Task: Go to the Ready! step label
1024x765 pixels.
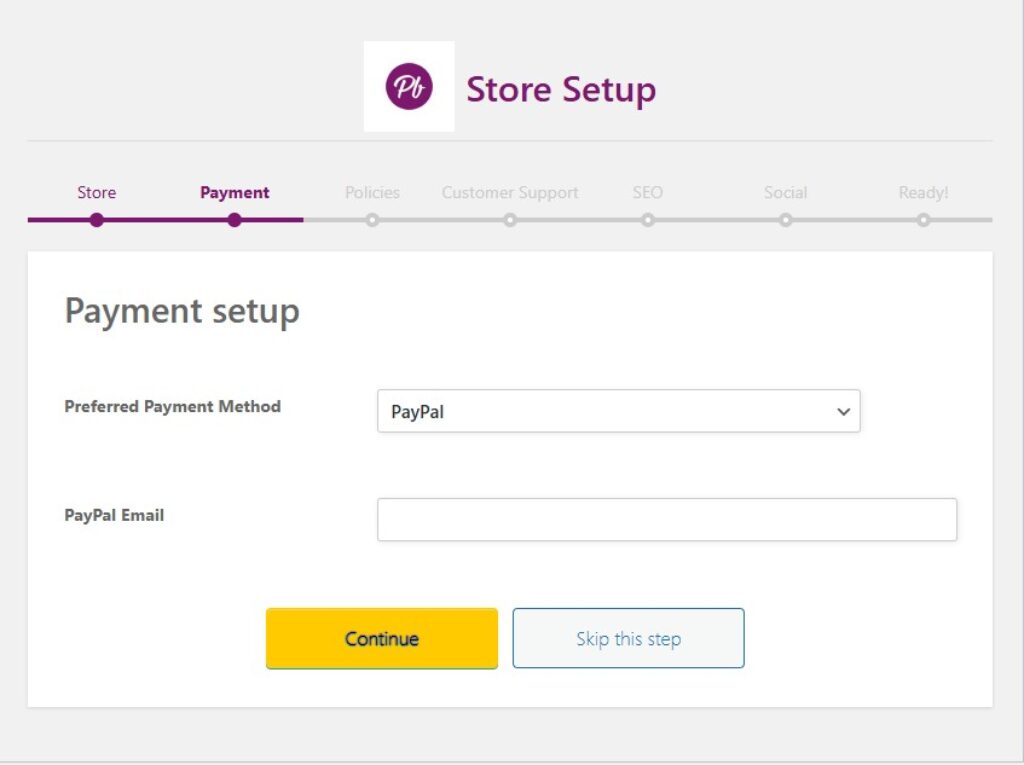Action: point(923,193)
